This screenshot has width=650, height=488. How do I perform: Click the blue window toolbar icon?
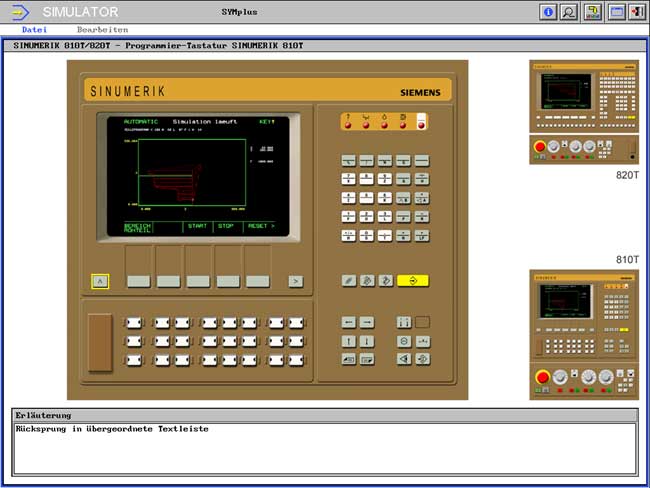616,12
